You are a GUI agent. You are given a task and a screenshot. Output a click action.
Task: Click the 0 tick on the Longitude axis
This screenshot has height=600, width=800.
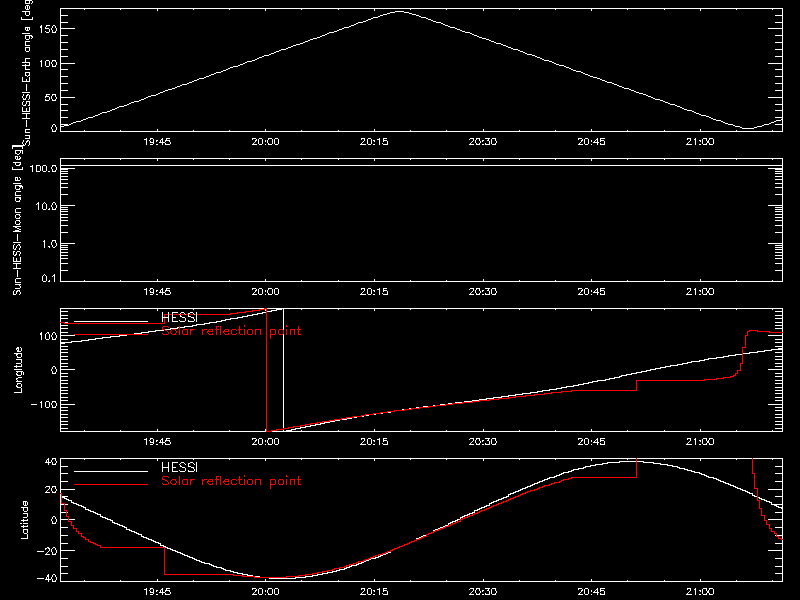point(54,370)
